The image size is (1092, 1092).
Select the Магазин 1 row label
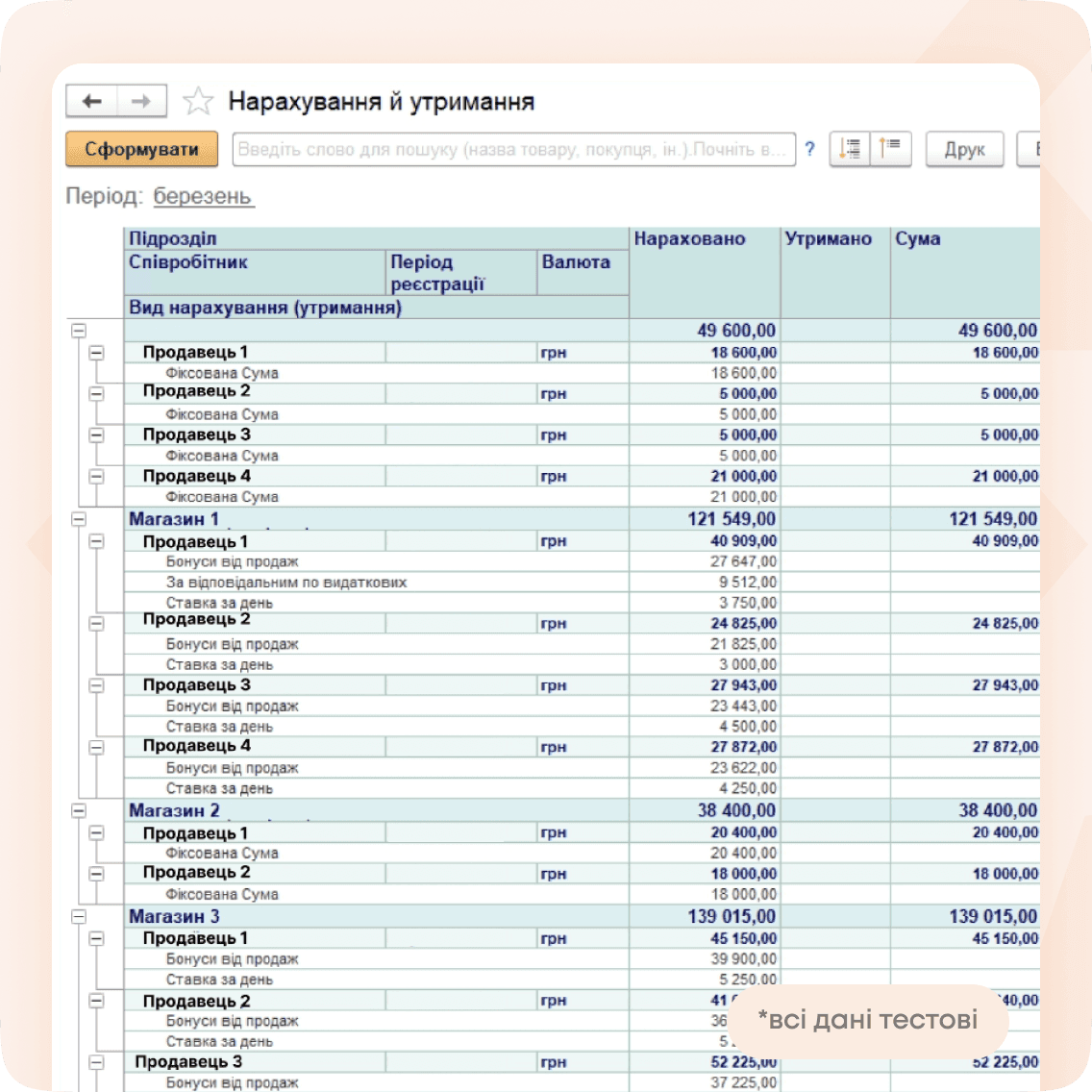[174, 519]
